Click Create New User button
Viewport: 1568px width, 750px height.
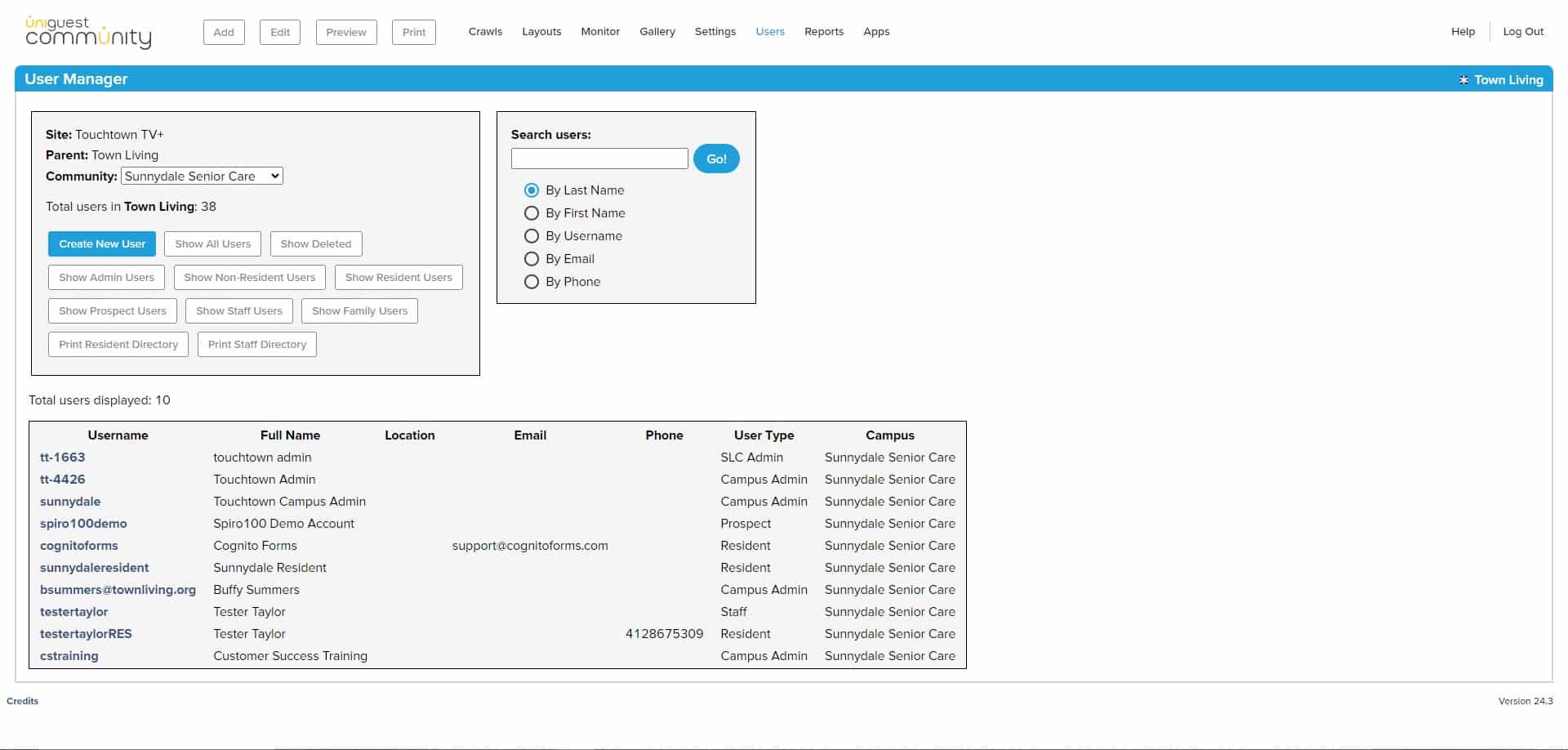[x=102, y=243]
